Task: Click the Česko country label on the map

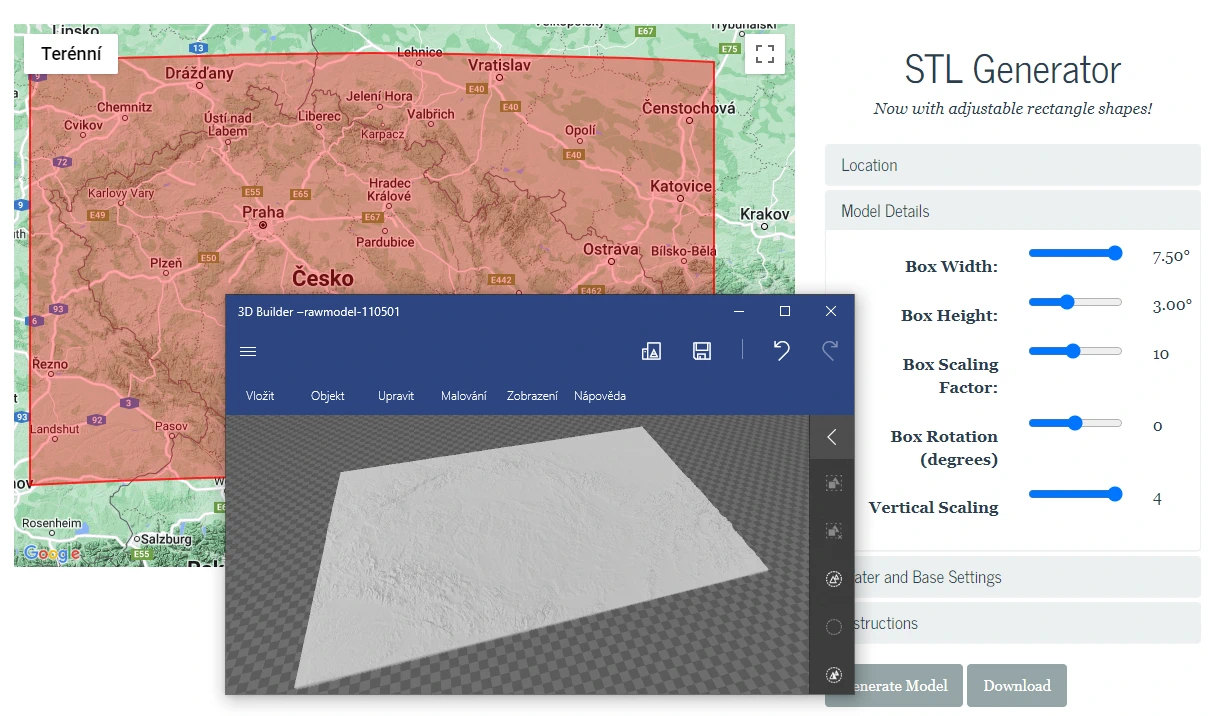Action: tap(325, 276)
